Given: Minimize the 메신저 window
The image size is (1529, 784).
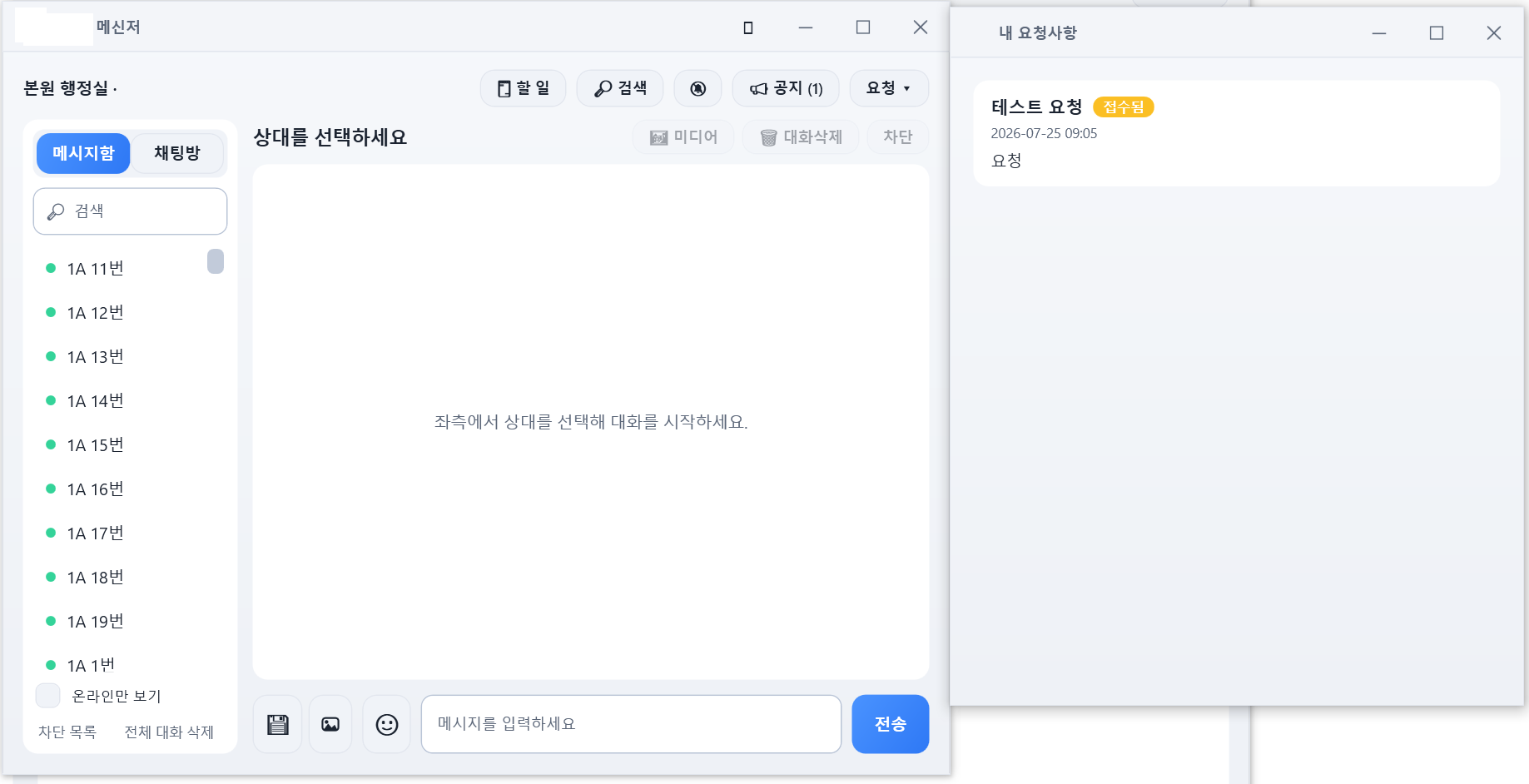Looking at the screenshot, I should 806,27.
